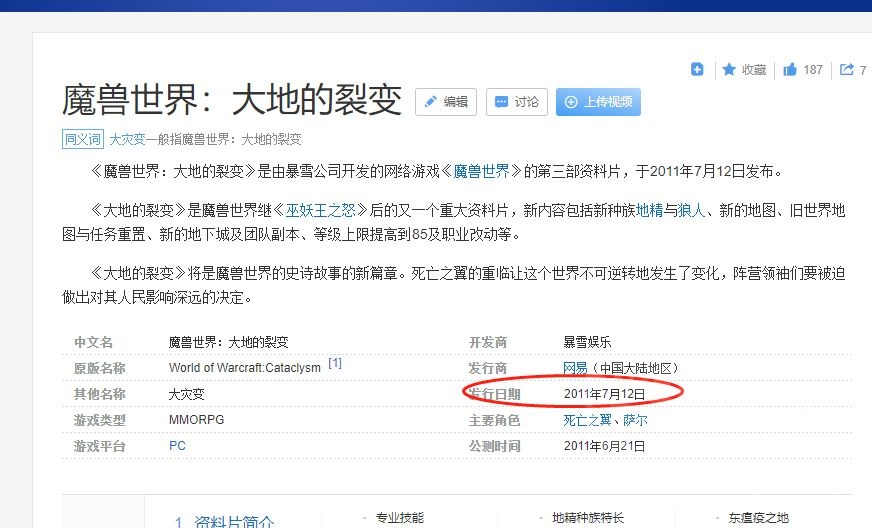Click the 2011年6月21日 beta date value
This screenshot has width=872, height=528.
coord(605,446)
